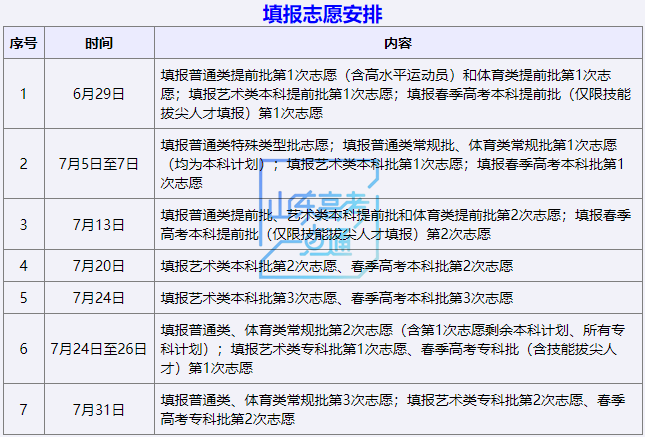Click the 序号 column header

coord(24,45)
